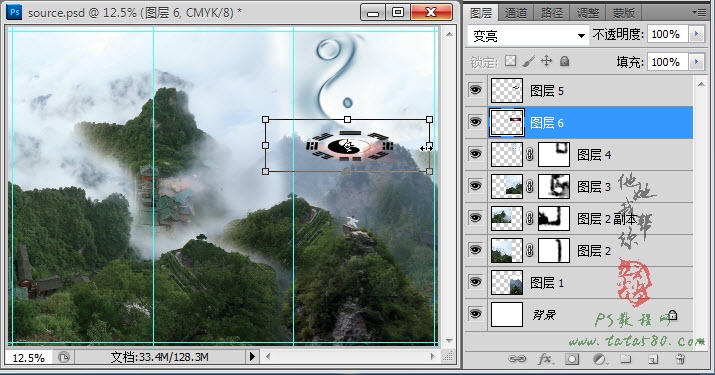Click the 填充 value field 100%
715x375 pixels.
tap(668, 62)
